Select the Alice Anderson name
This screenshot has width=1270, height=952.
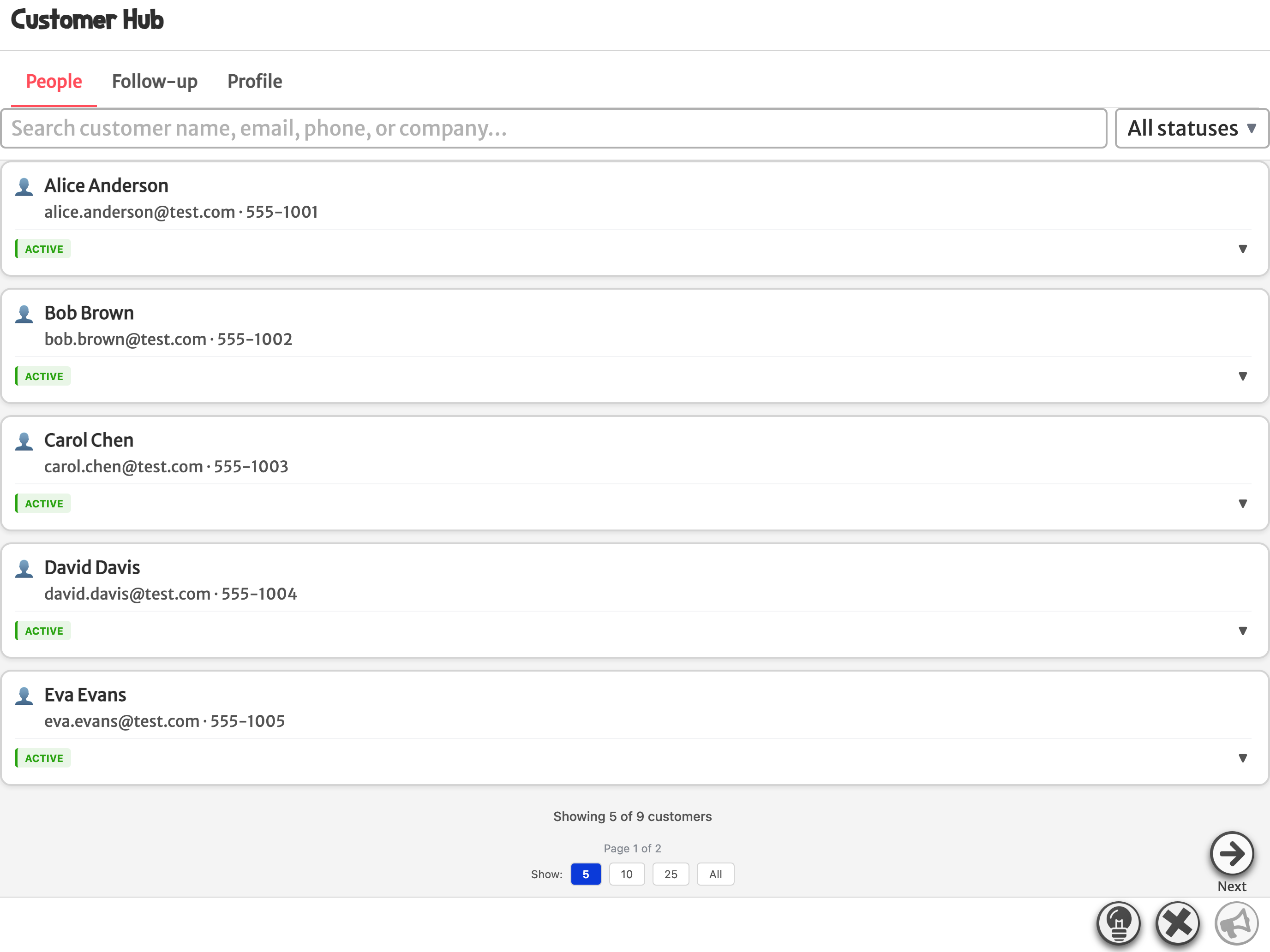(106, 186)
